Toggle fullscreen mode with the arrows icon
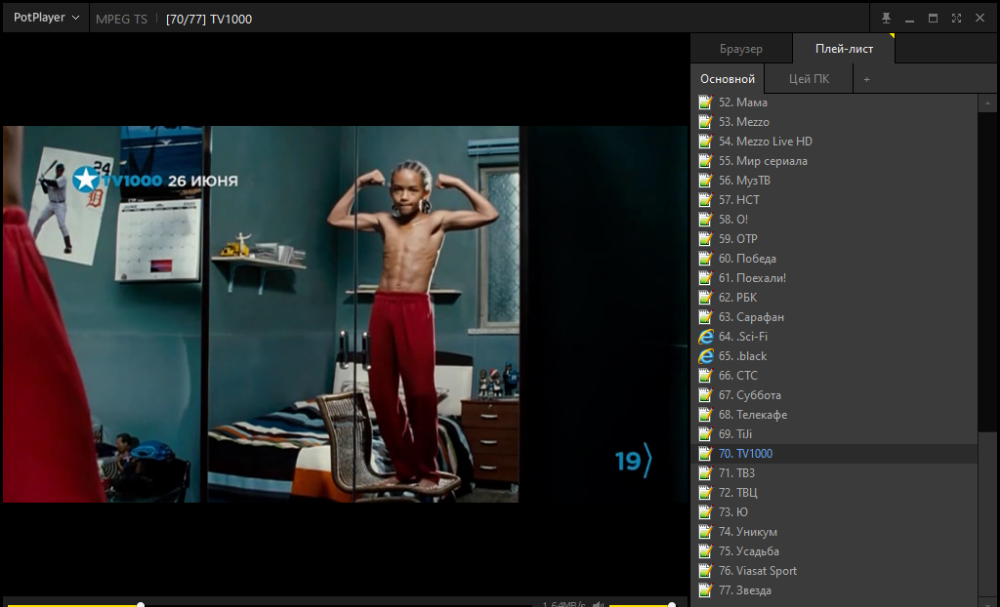 pyautogui.click(x=956, y=18)
